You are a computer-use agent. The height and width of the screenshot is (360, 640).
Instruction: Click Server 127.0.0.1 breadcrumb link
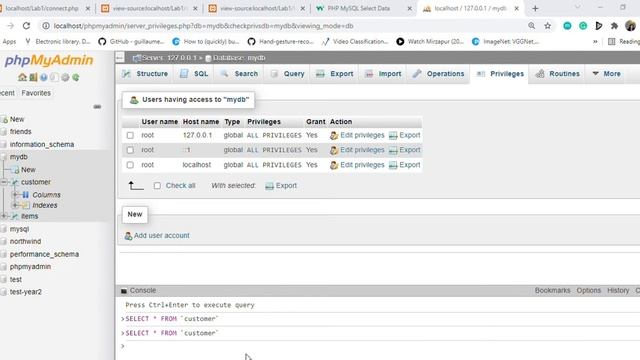click(x=169, y=58)
